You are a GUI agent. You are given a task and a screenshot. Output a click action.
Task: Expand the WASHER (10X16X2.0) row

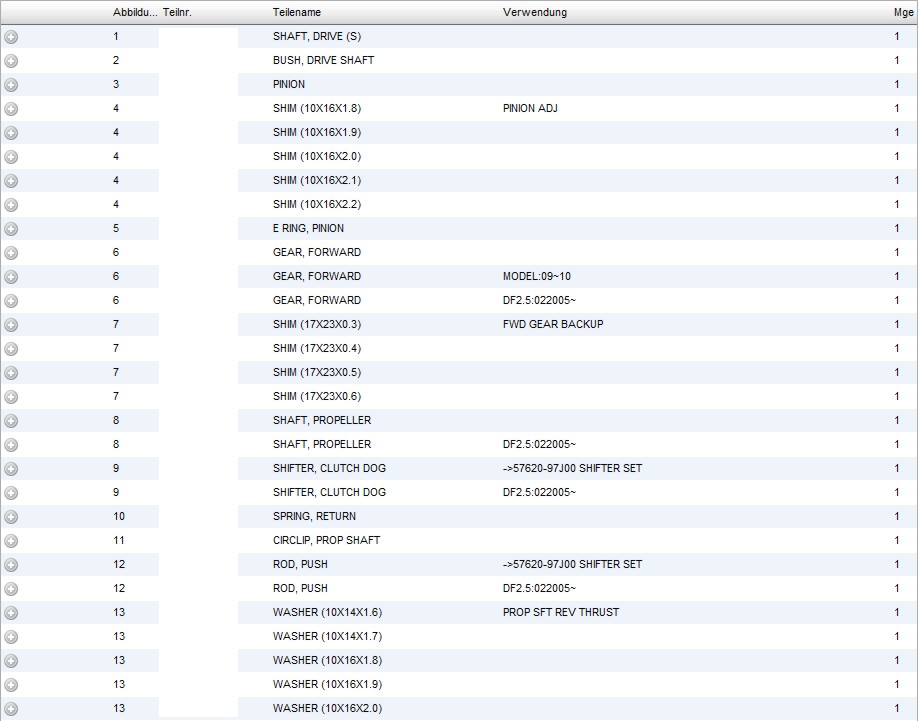pos(11,709)
